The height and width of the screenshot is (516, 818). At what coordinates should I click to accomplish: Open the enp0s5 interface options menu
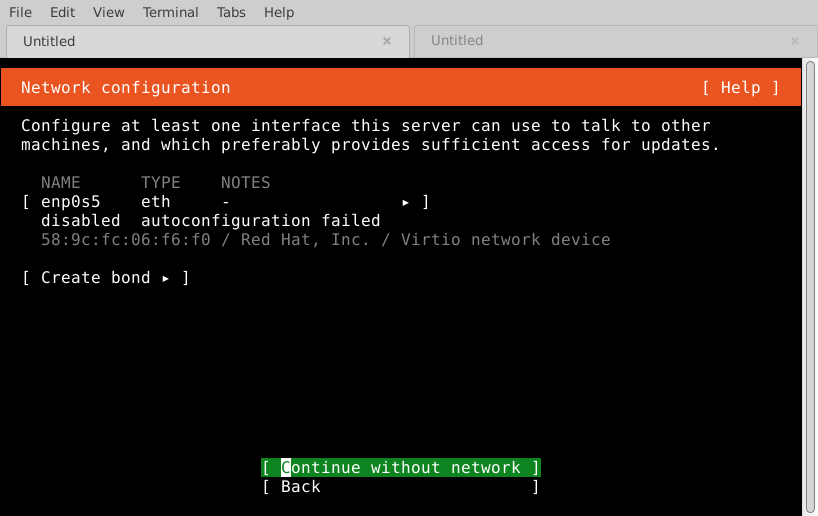225,202
